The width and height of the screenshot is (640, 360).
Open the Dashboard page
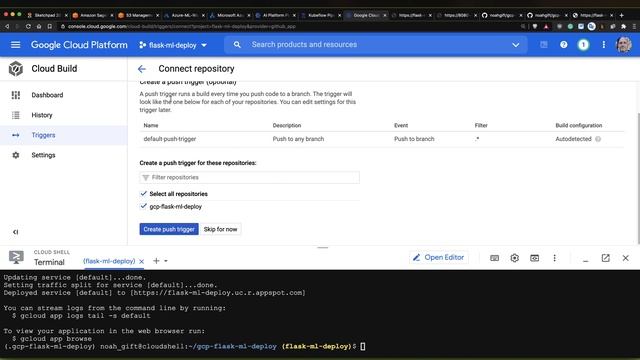tap(47, 95)
